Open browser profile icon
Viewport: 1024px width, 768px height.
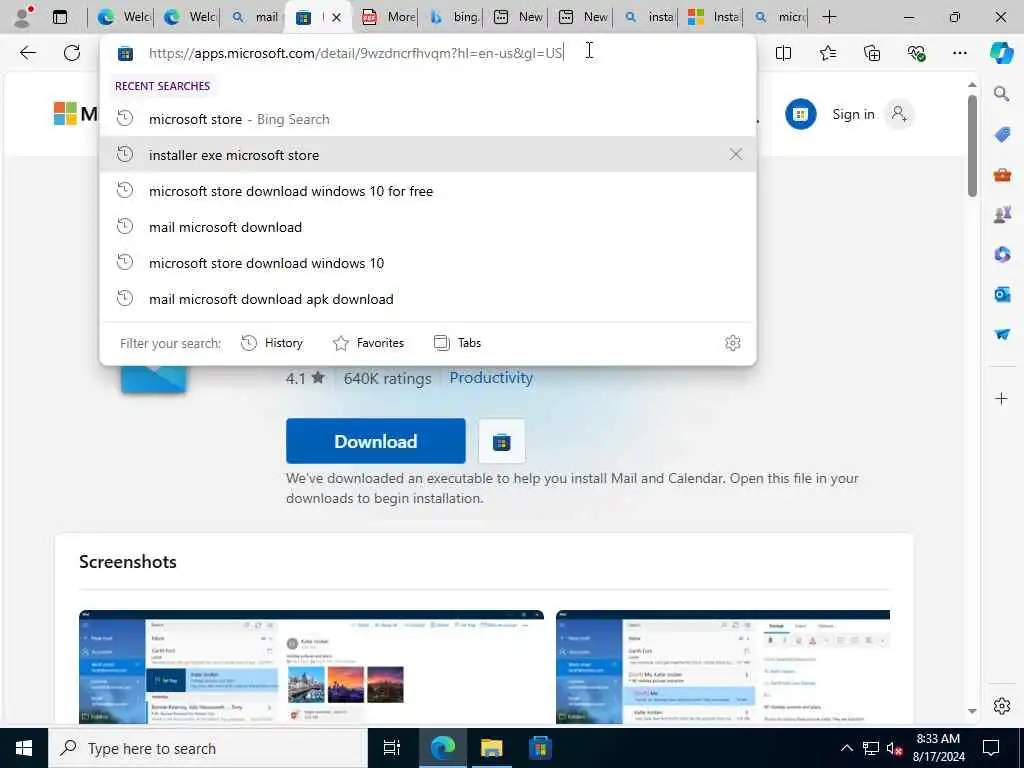23,17
